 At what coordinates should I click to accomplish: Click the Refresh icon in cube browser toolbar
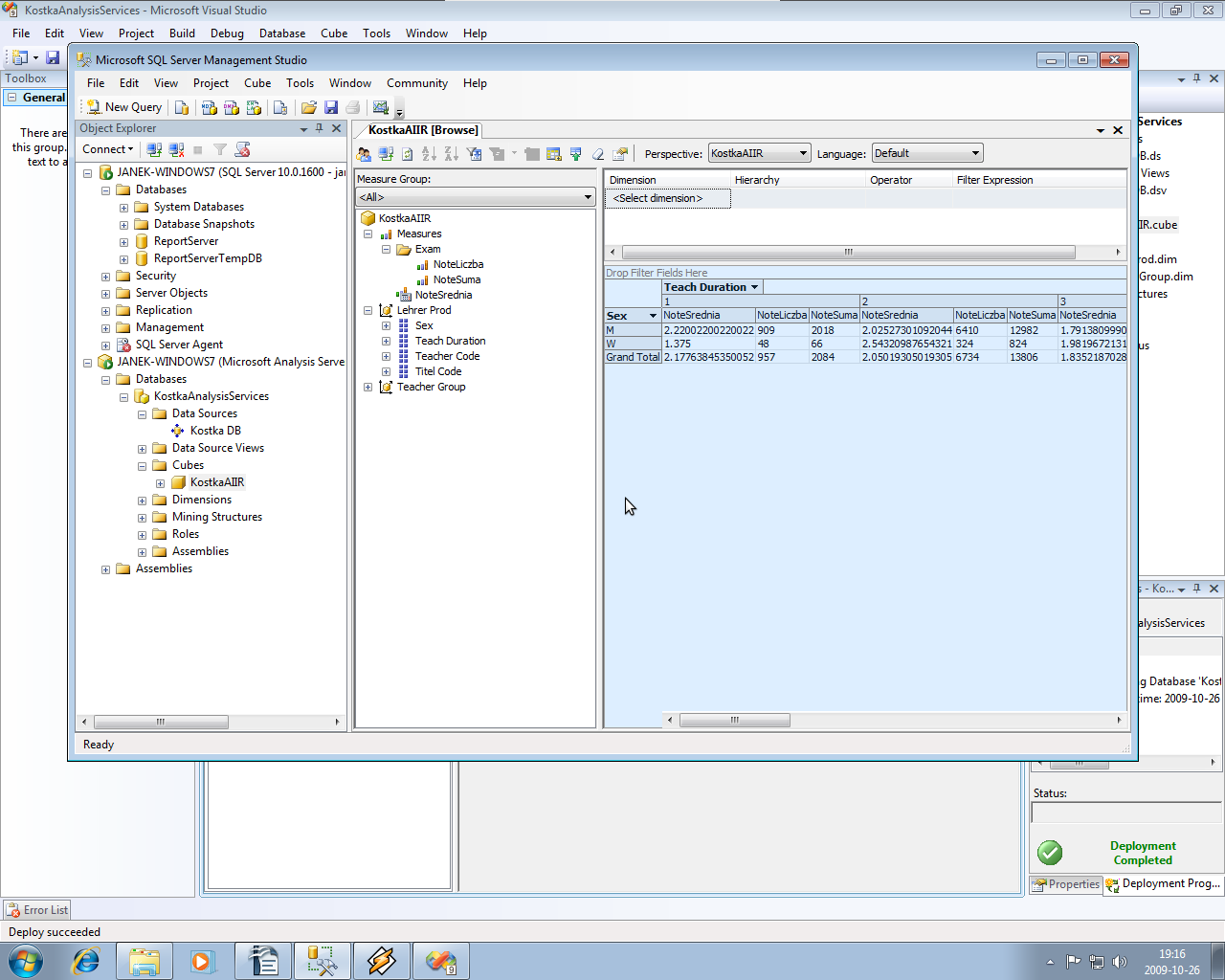point(408,153)
